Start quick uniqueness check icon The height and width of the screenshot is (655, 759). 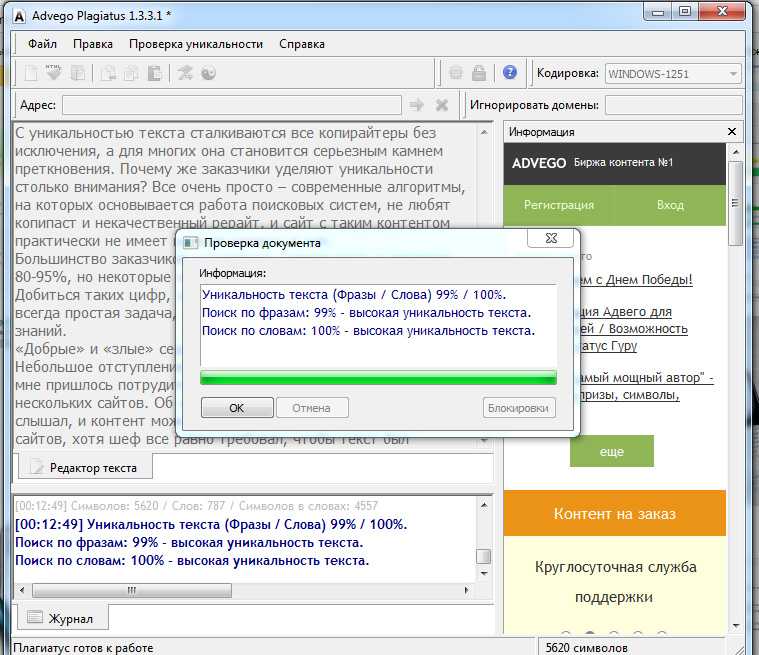(x=184, y=73)
